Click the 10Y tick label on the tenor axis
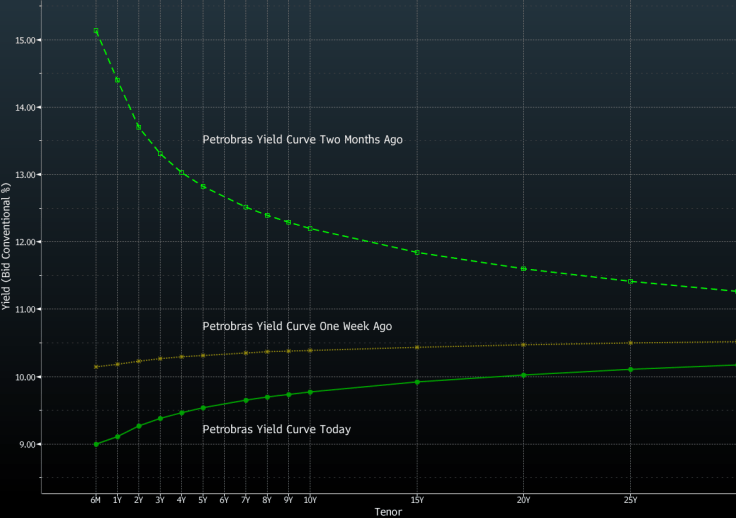 point(310,500)
